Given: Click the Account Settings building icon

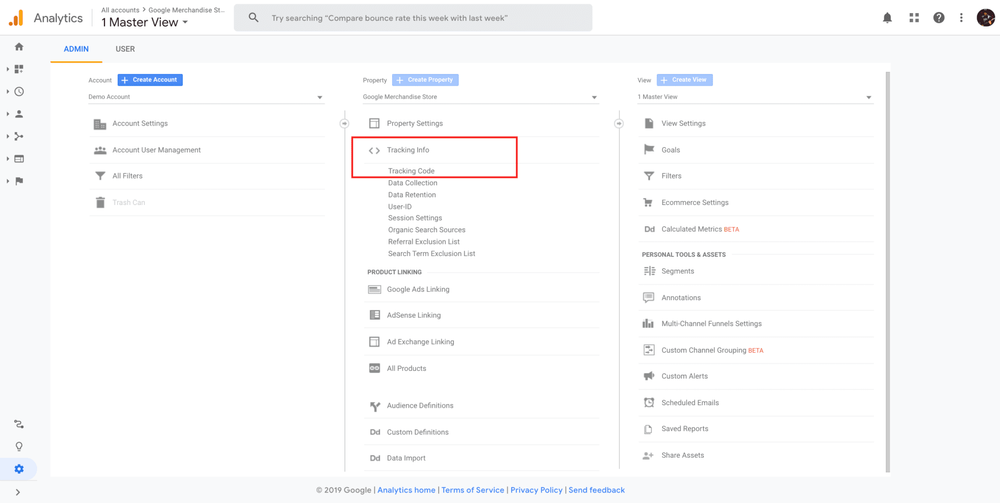Looking at the screenshot, I should click(100, 124).
